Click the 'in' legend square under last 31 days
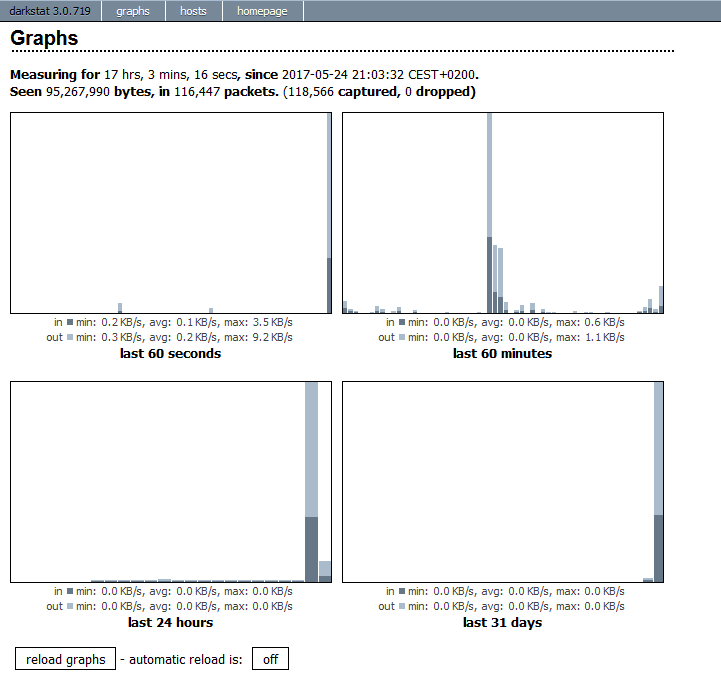 (402, 592)
